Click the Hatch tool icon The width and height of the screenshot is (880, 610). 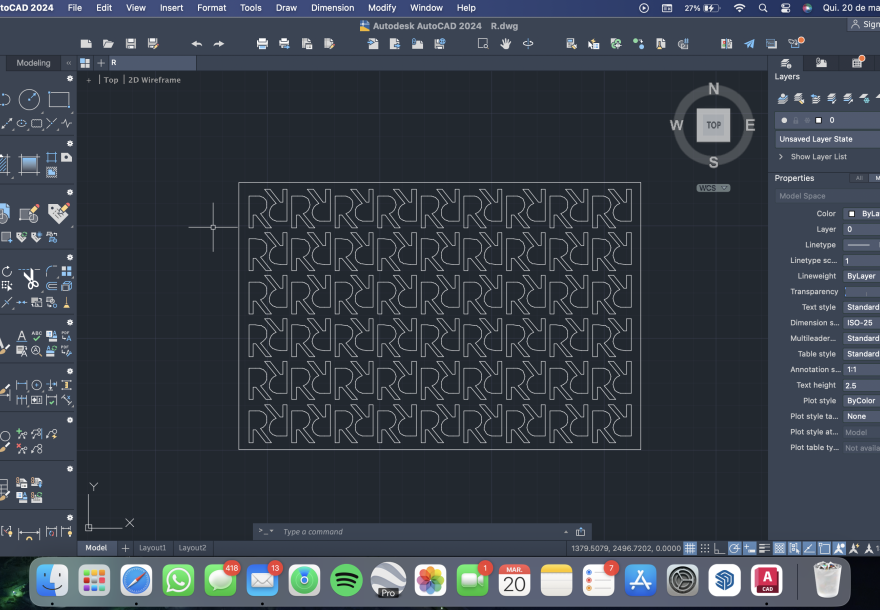[4, 166]
